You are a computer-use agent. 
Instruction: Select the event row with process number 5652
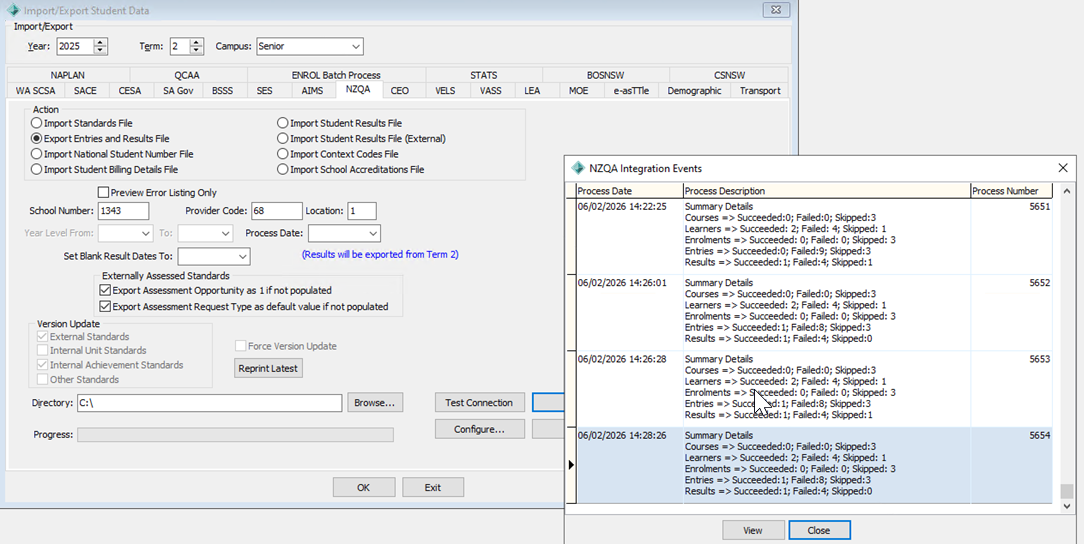(814, 312)
